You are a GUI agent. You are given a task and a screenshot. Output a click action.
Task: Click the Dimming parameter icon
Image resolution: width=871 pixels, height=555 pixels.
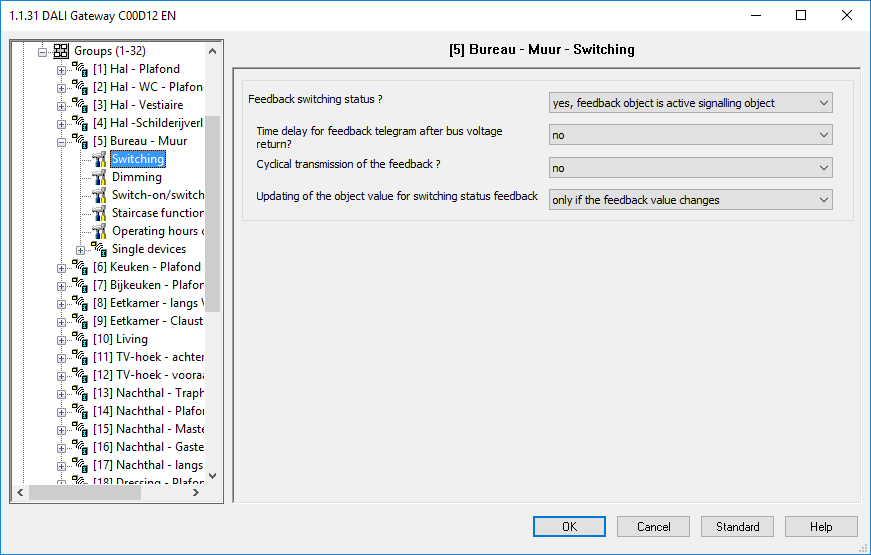(99, 177)
